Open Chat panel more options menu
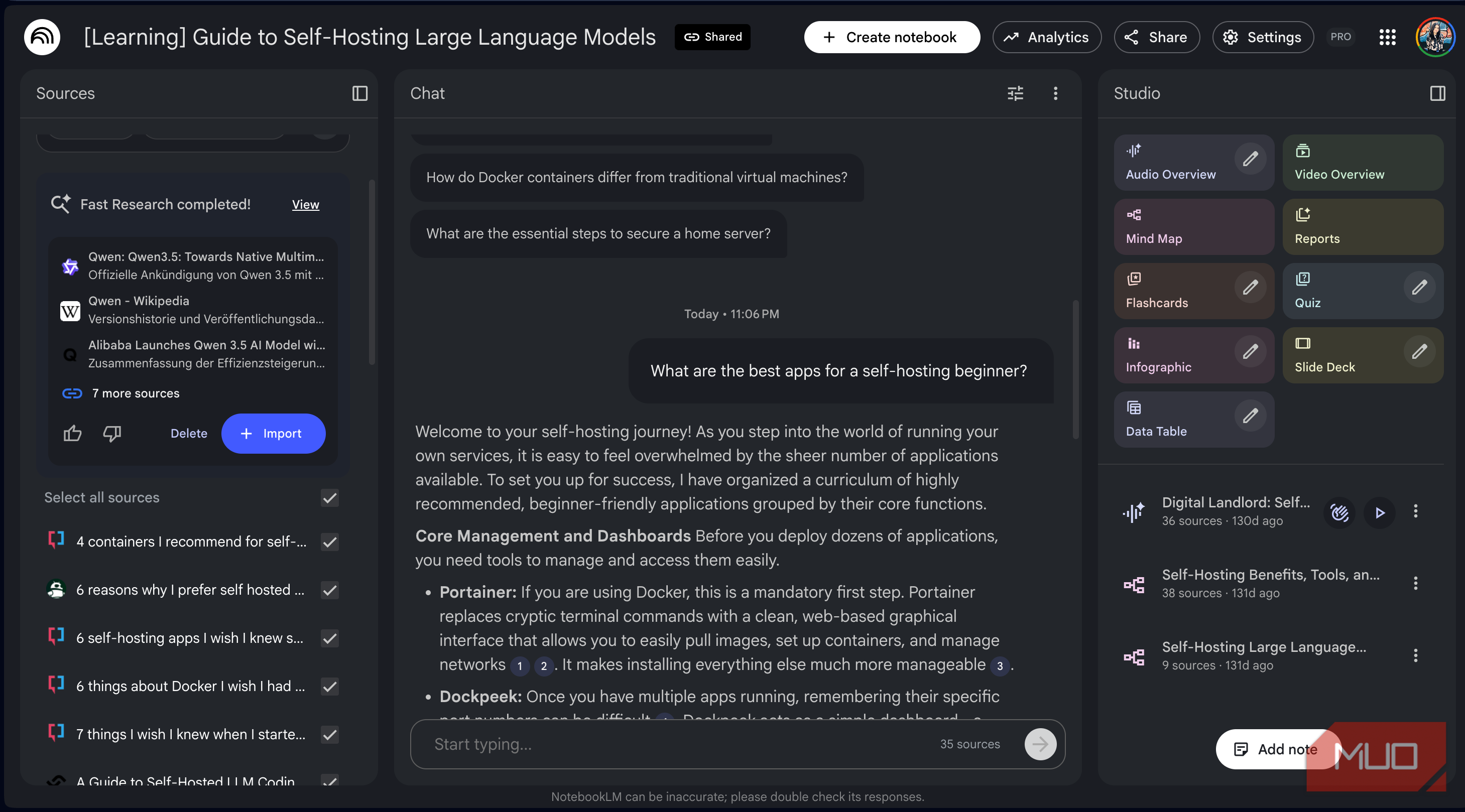Viewport: 1465px width, 812px height. pos(1055,93)
